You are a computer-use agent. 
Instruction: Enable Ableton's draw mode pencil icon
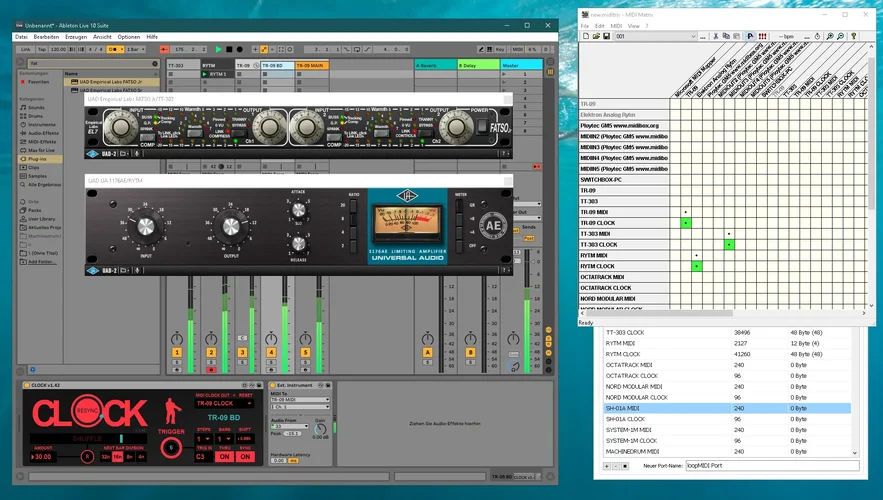[x=481, y=50]
